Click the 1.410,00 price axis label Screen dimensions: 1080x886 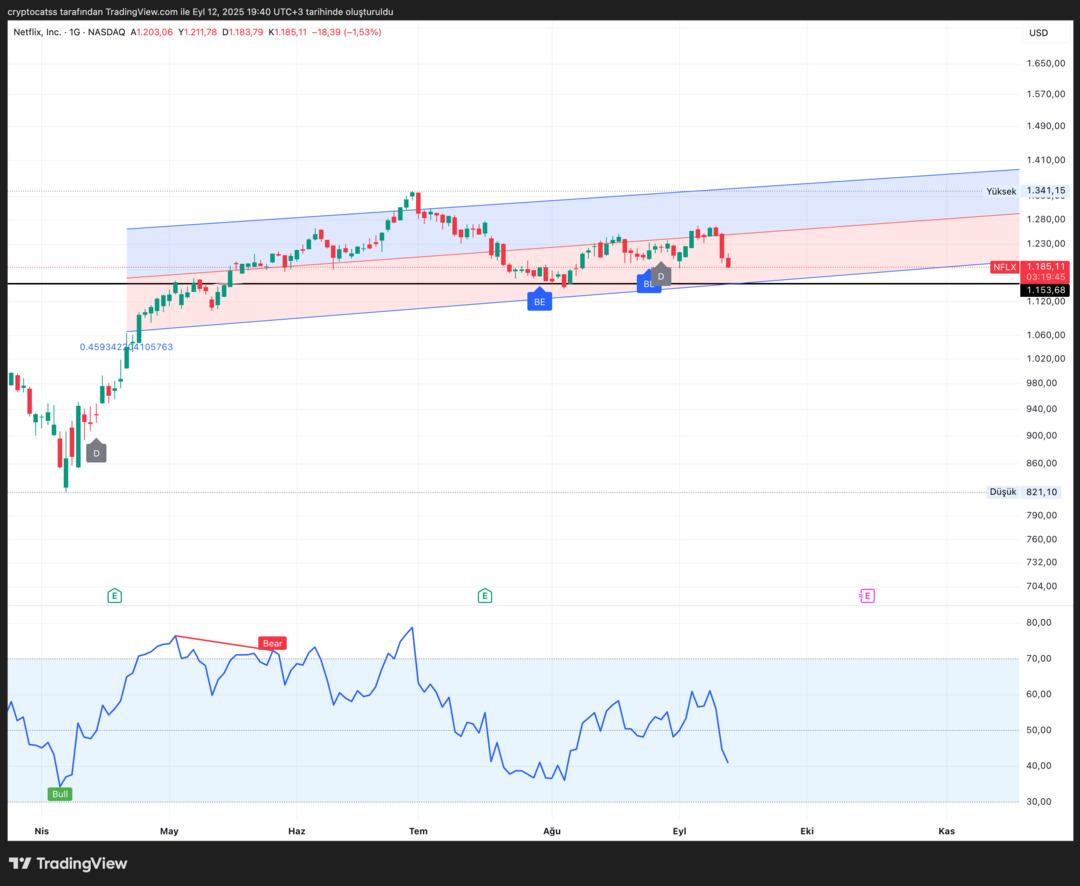[x=1046, y=160]
